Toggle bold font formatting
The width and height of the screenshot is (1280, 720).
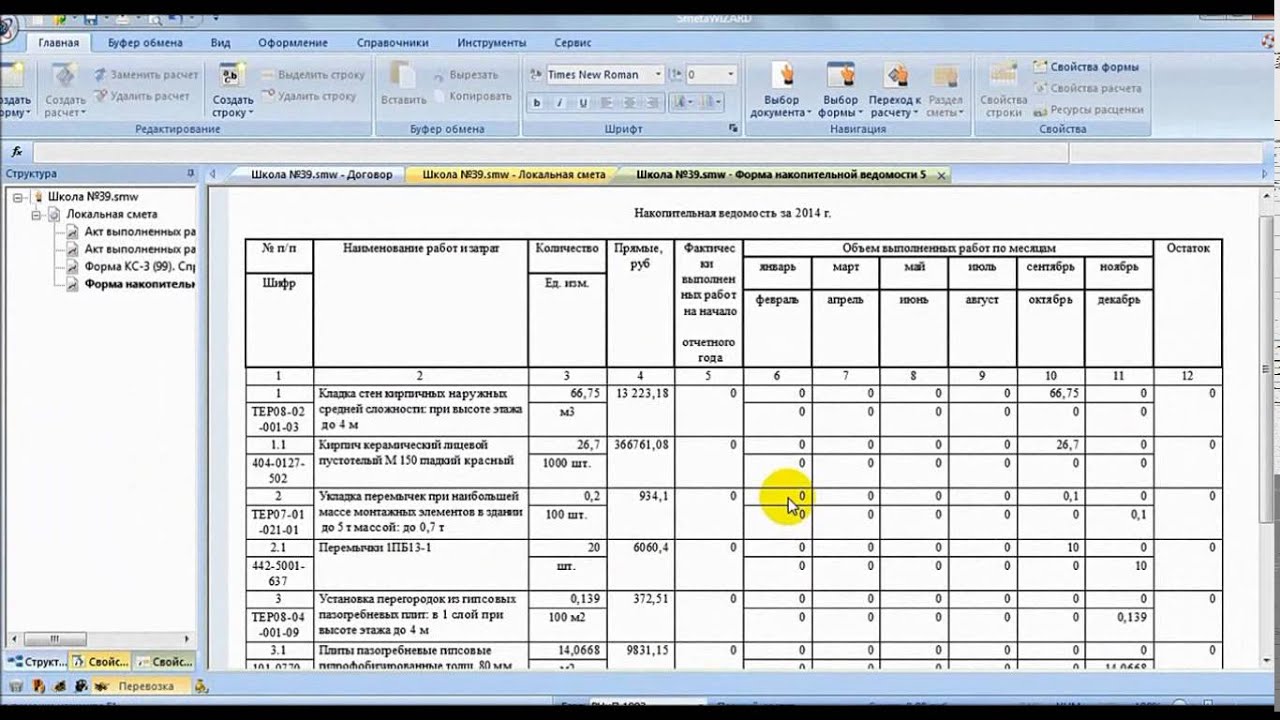[536, 103]
